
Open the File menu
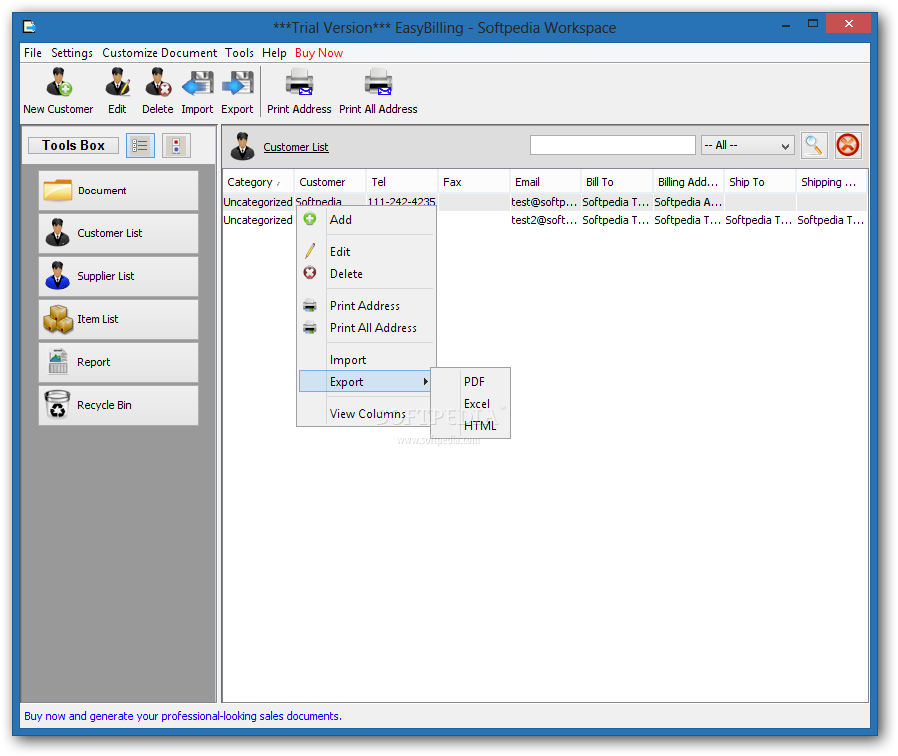click(x=33, y=53)
